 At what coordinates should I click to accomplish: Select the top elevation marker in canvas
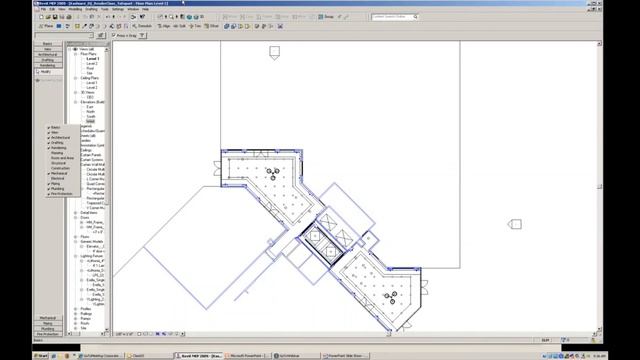click(x=274, y=53)
